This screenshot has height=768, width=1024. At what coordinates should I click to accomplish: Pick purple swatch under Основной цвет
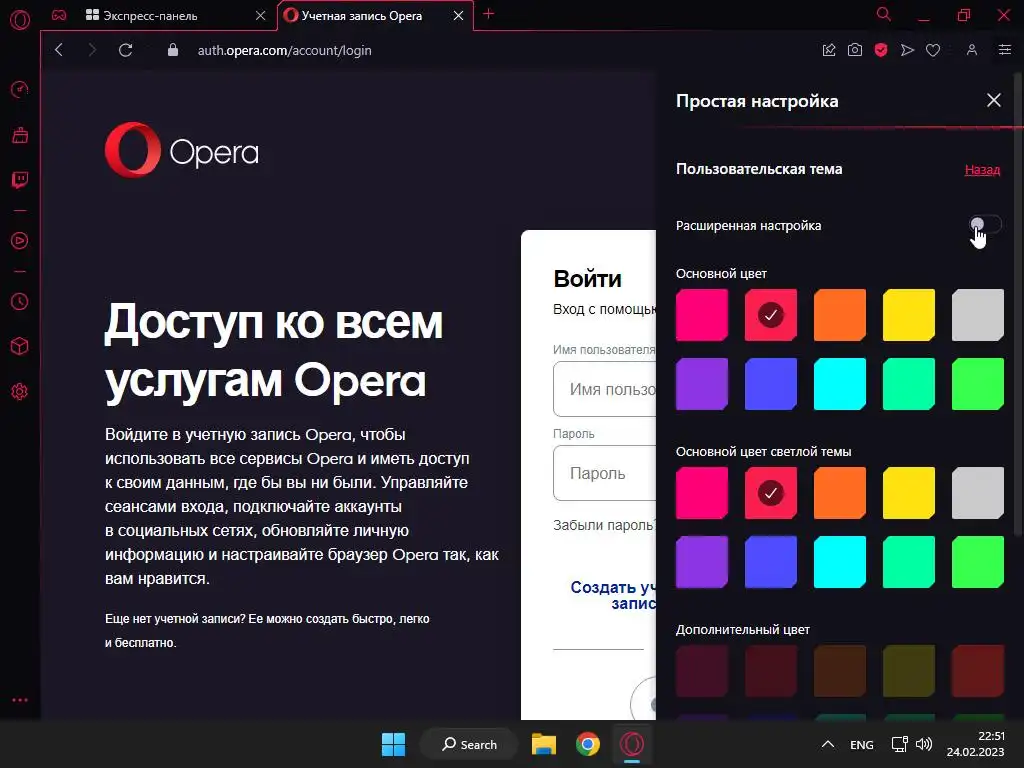tap(702, 384)
